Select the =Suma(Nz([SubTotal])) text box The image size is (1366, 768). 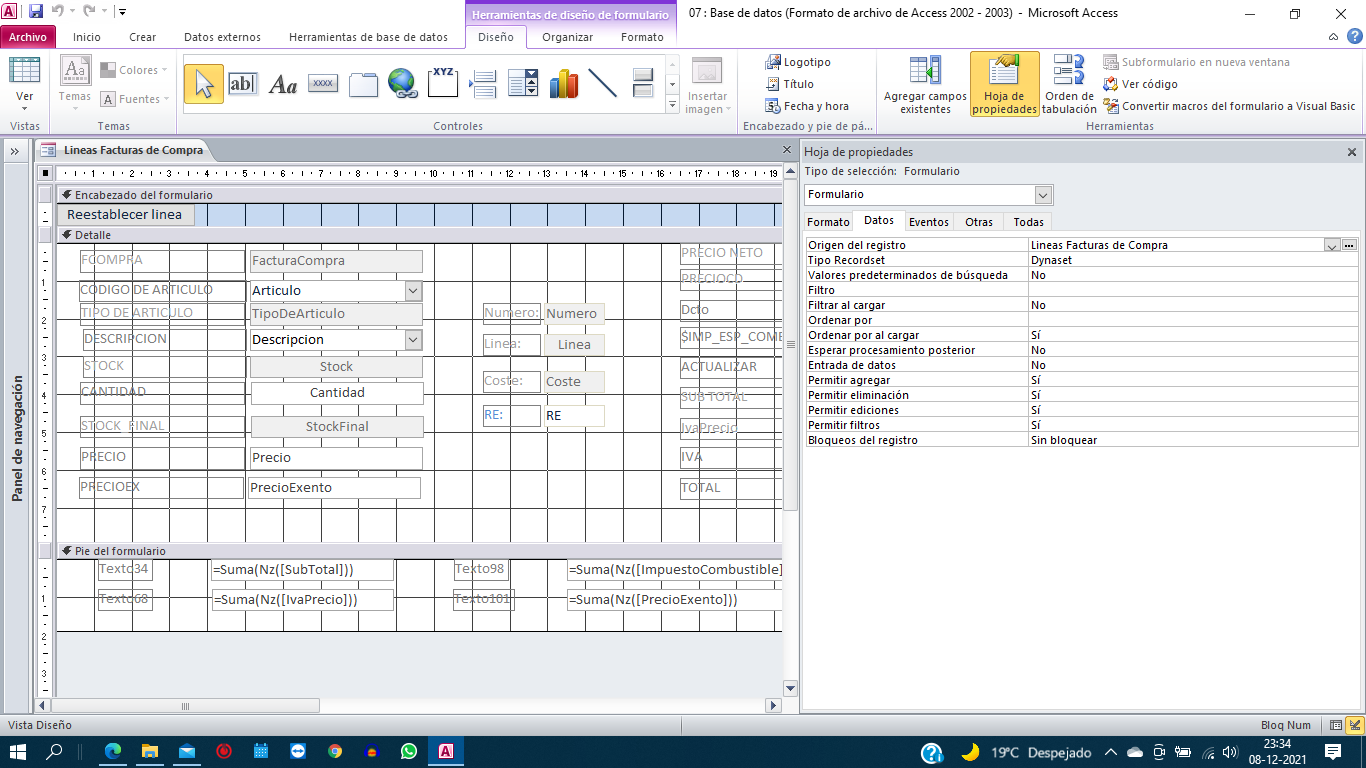302,570
